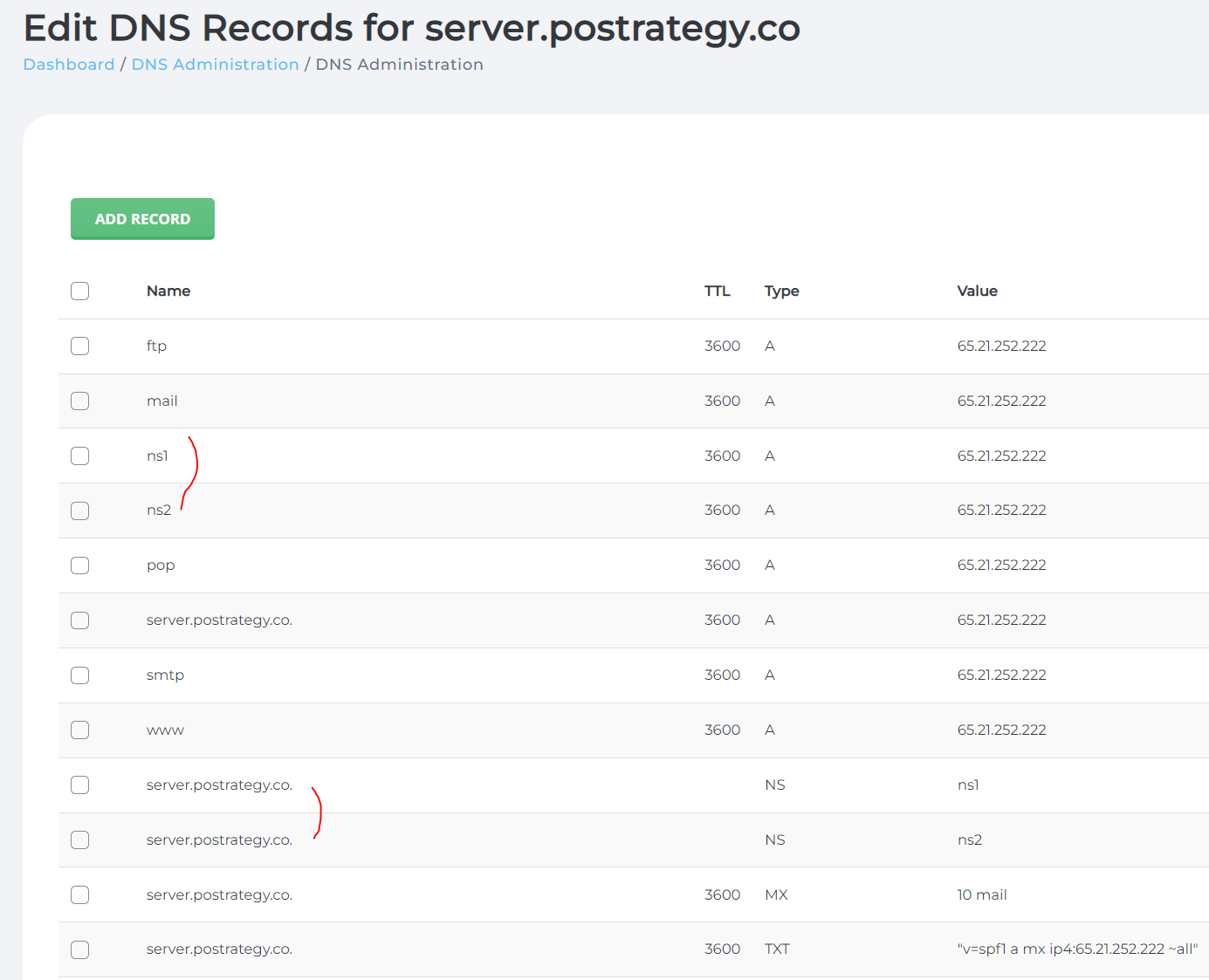This screenshot has width=1209, height=980.
Task: Click the MX type cell
Action: coord(776,894)
